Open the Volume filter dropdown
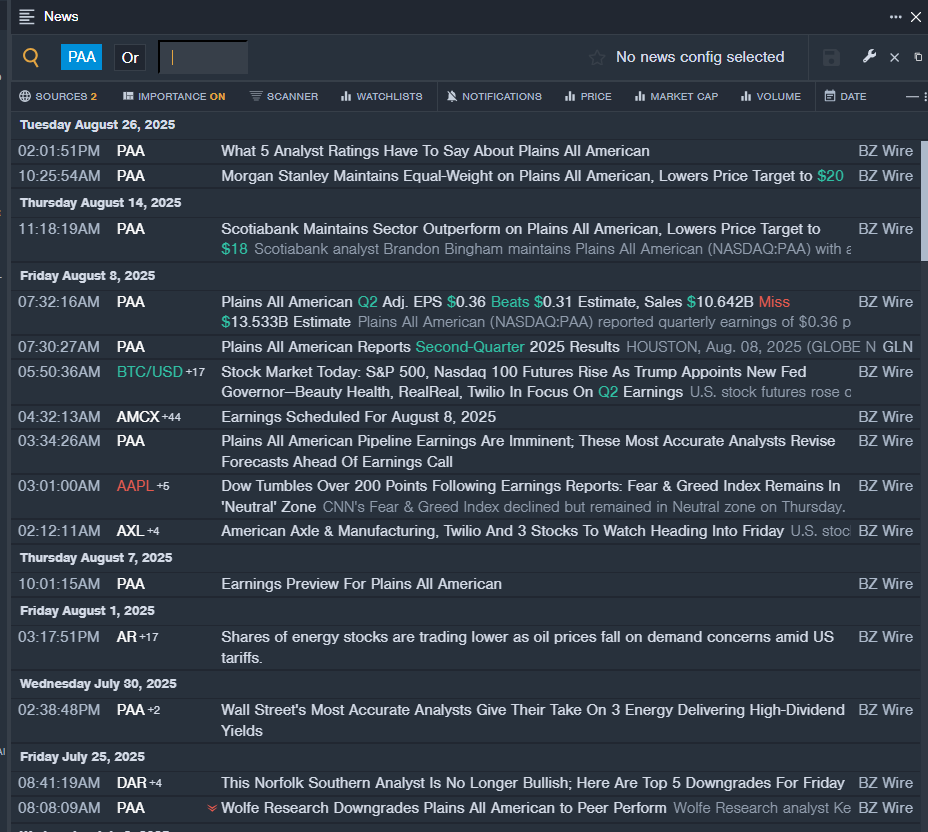This screenshot has height=832, width=928. (771, 96)
